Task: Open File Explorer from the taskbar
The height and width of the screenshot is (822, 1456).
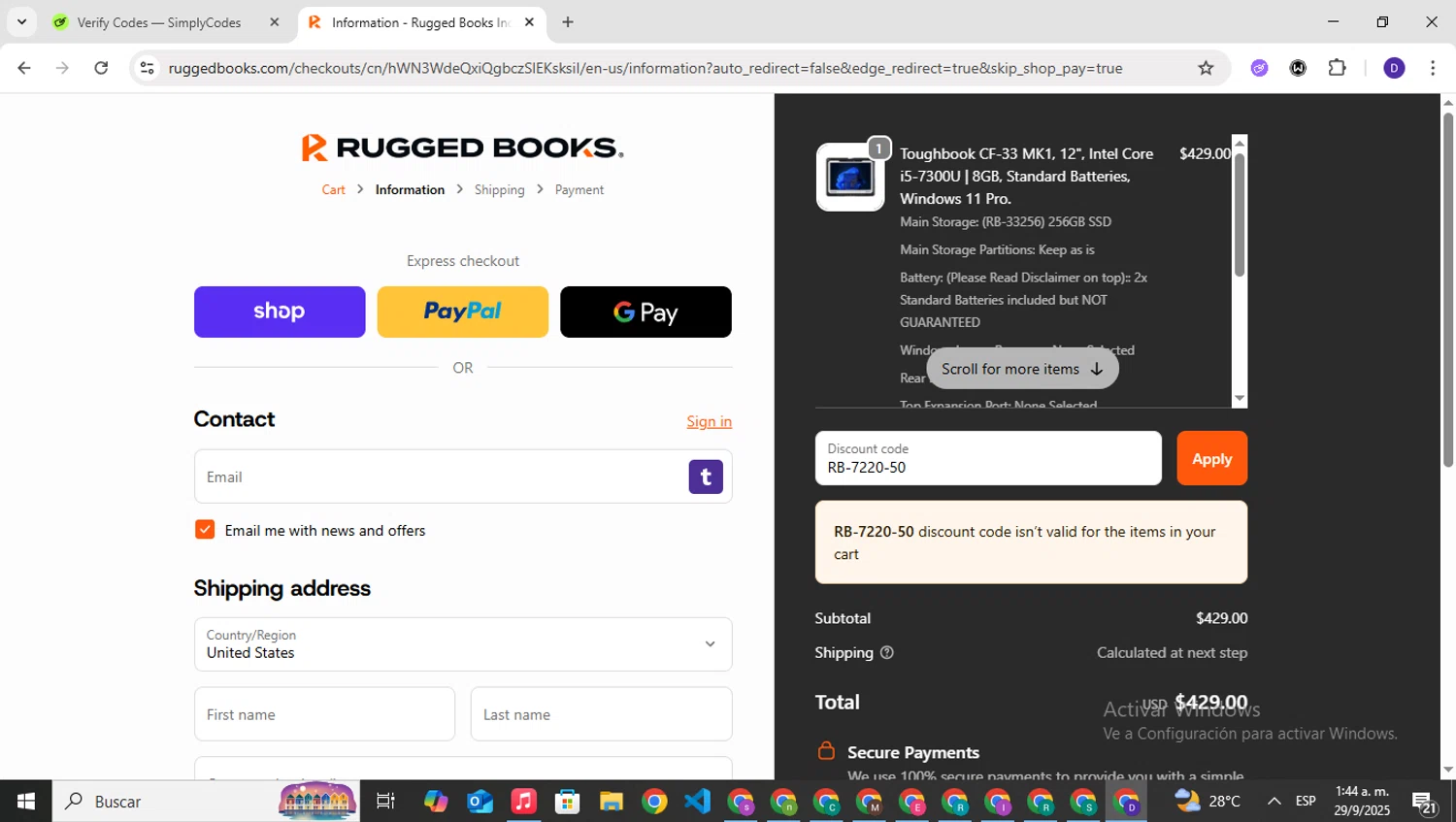Action: (x=611, y=802)
